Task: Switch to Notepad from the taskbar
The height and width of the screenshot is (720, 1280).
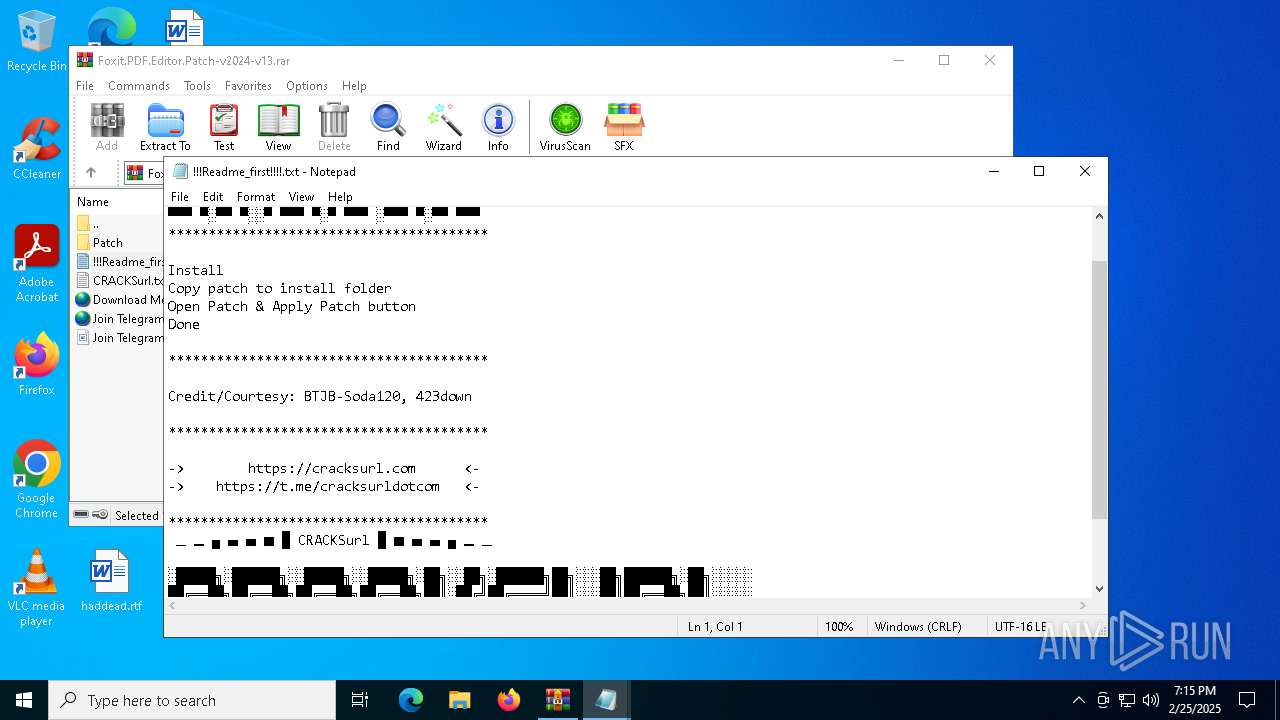Action: click(x=606, y=700)
